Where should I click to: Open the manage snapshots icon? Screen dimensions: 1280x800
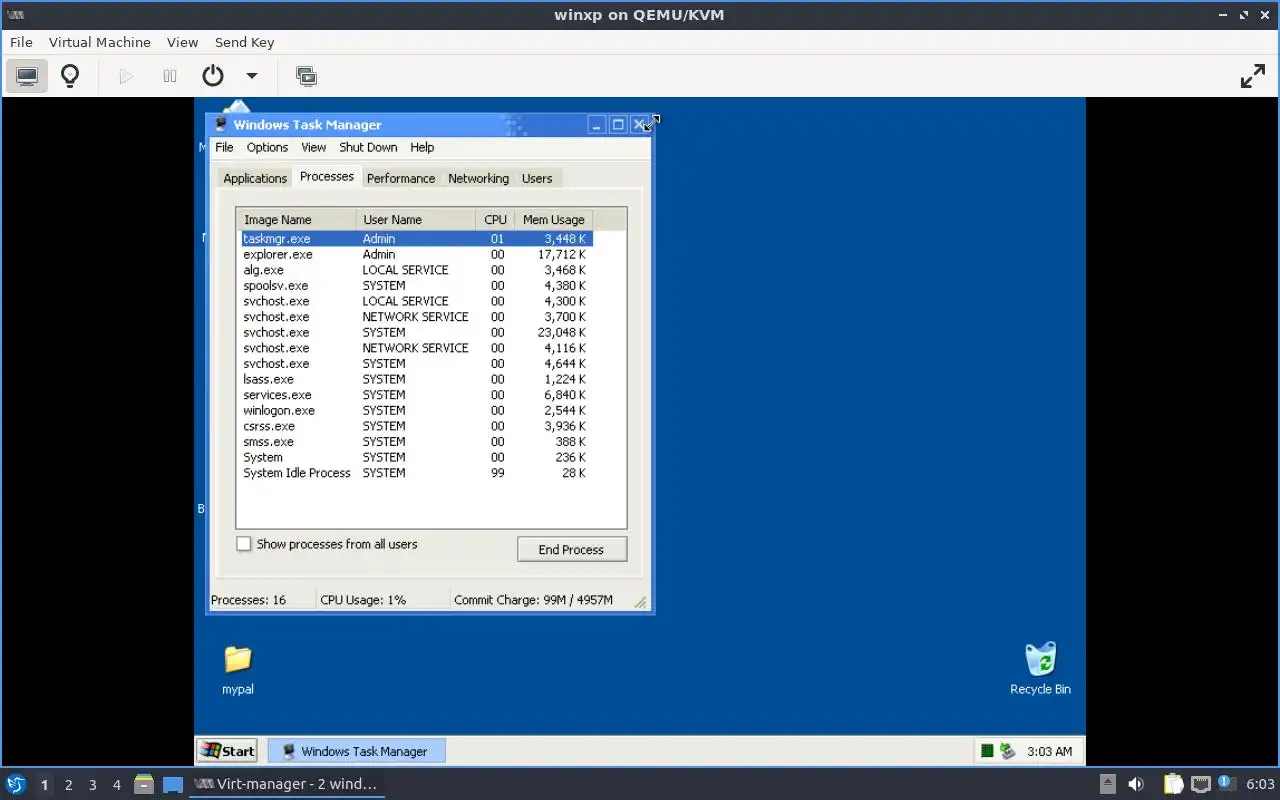[x=306, y=76]
